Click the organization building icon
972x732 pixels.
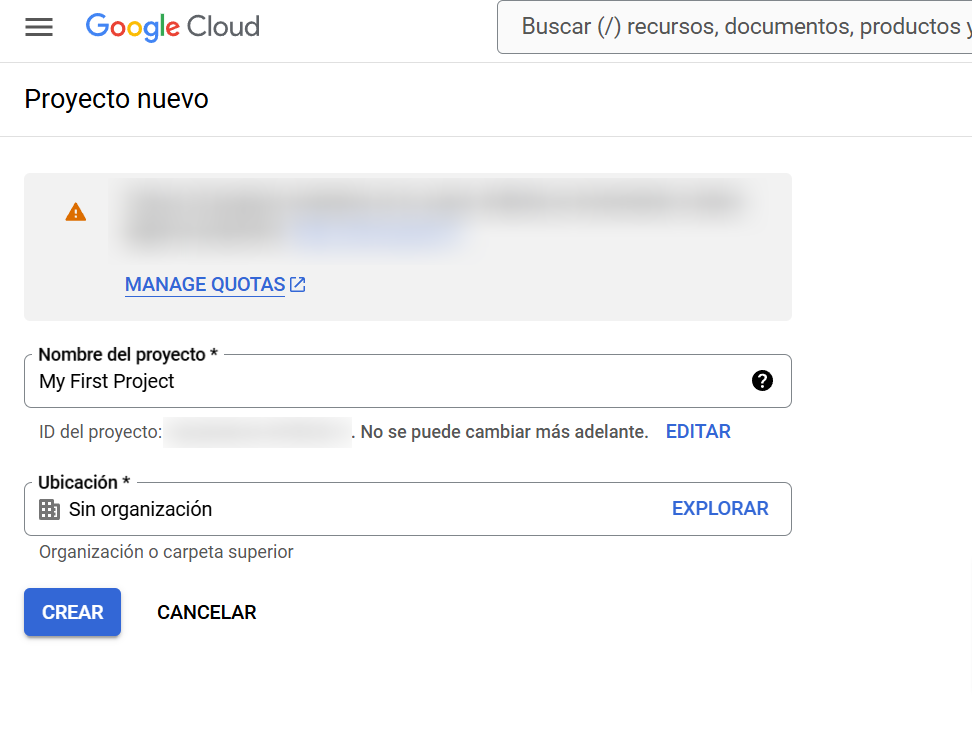[49, 510]
